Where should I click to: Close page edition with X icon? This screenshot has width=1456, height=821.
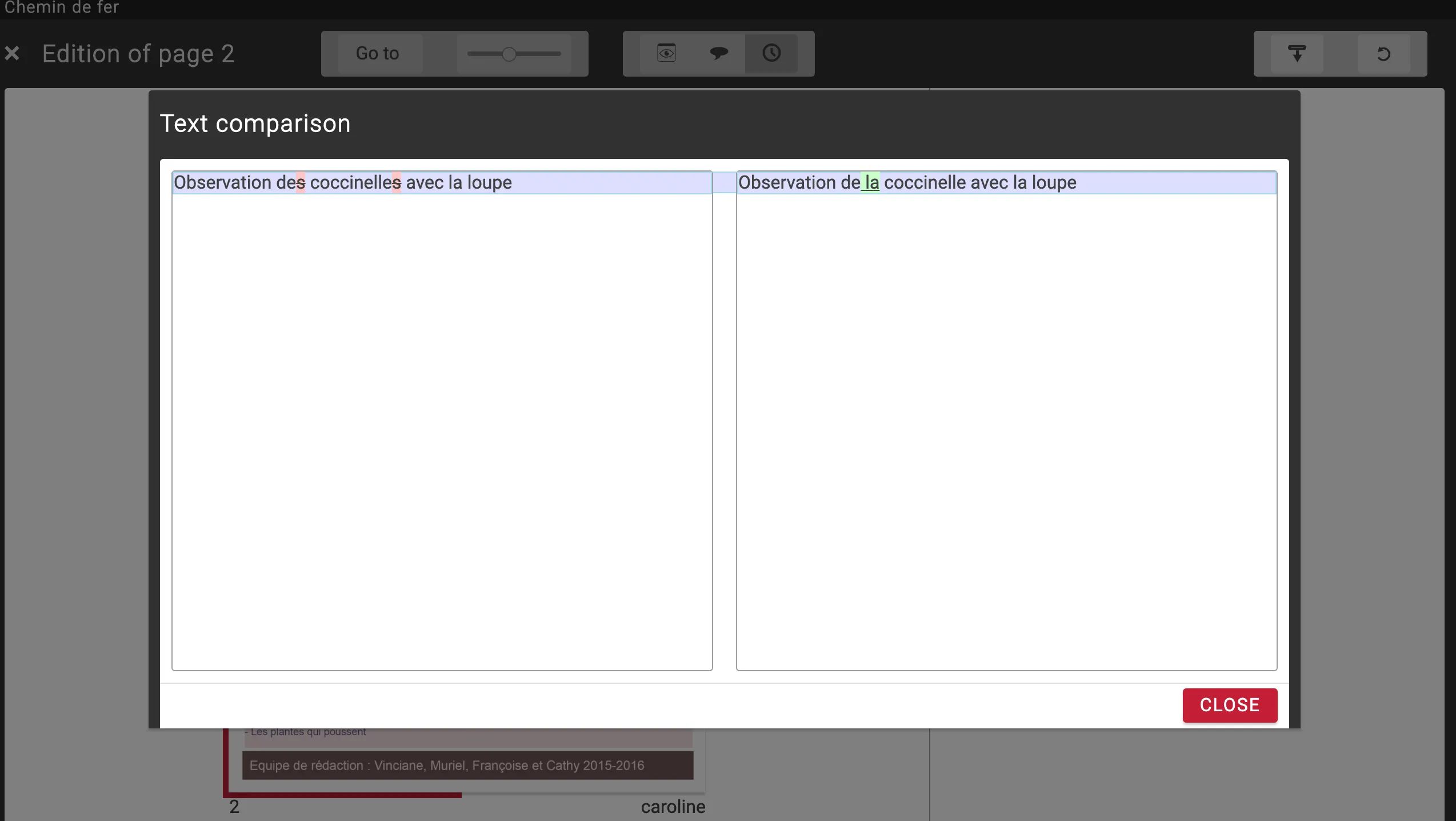click(x=12, y=54)
